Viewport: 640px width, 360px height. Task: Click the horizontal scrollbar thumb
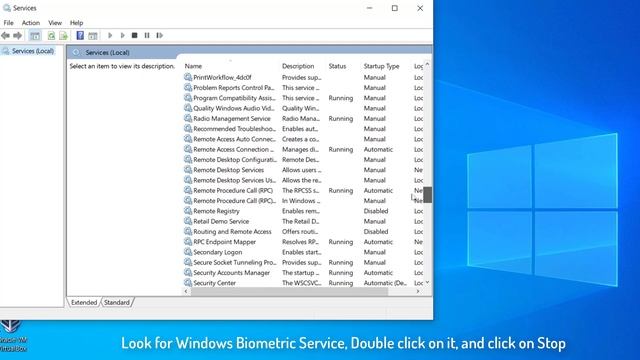pos(289,291)
